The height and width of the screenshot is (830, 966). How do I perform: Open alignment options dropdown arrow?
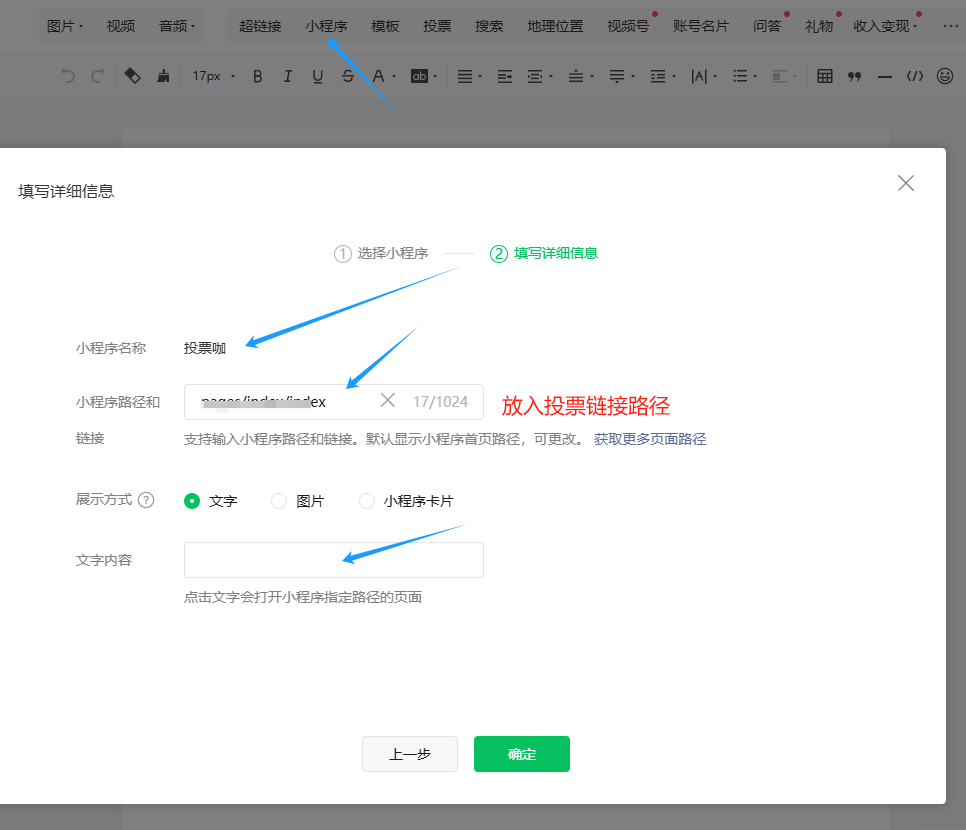pos(480,76)
